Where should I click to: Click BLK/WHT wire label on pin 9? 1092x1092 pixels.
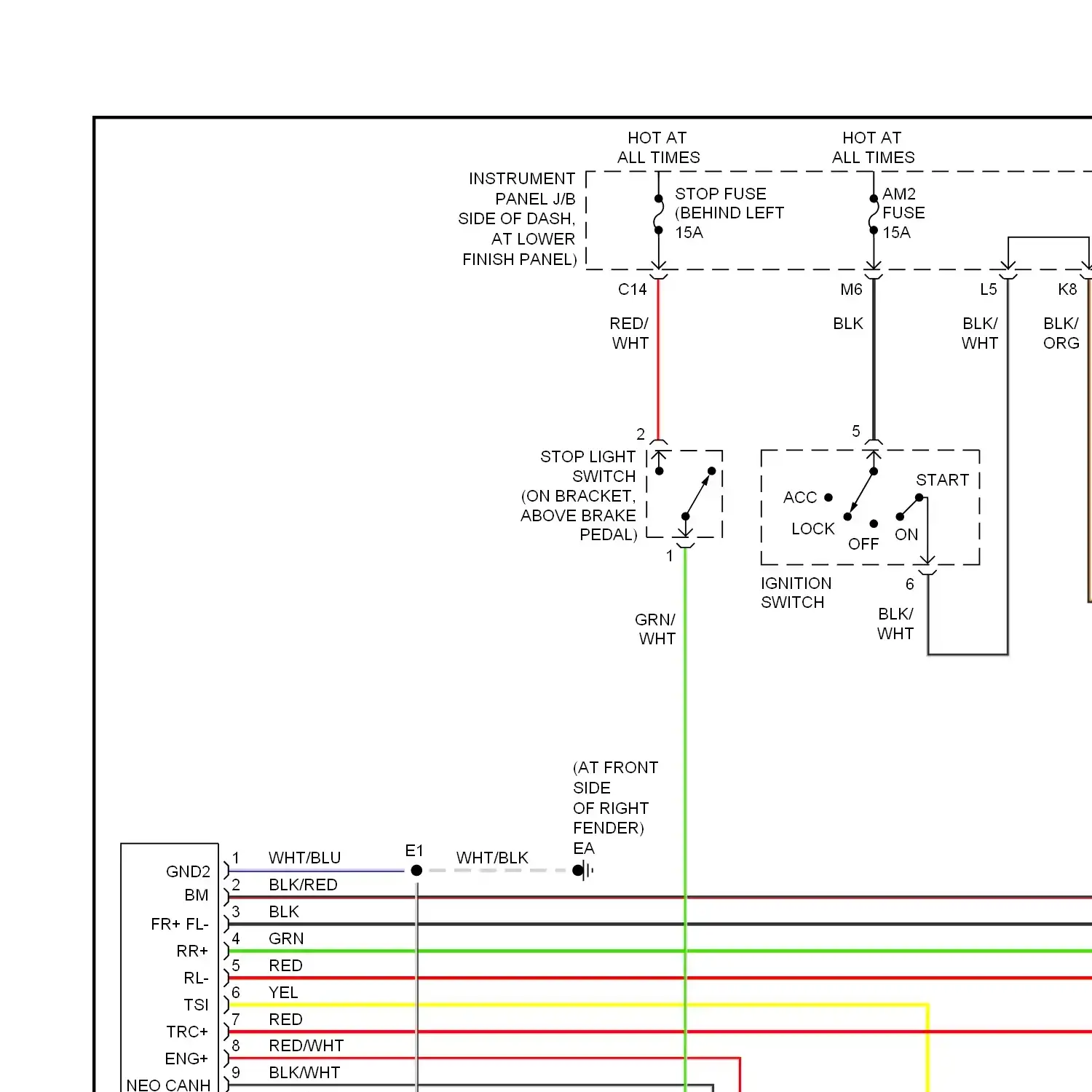click(304, 1073)
